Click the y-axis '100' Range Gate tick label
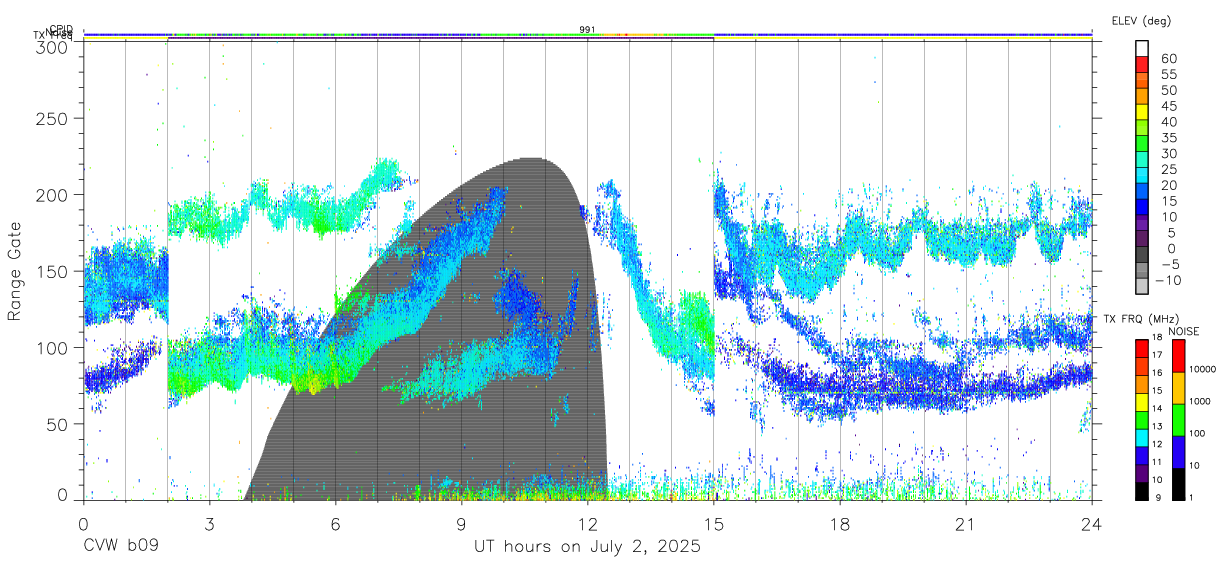This screenshot has width=1228, height=567. [52, 347]
